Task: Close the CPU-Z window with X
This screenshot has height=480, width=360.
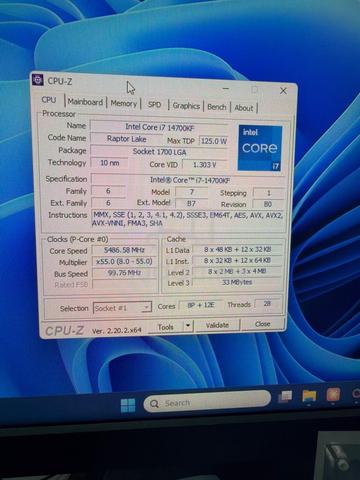Action: (x=283, y=91)
